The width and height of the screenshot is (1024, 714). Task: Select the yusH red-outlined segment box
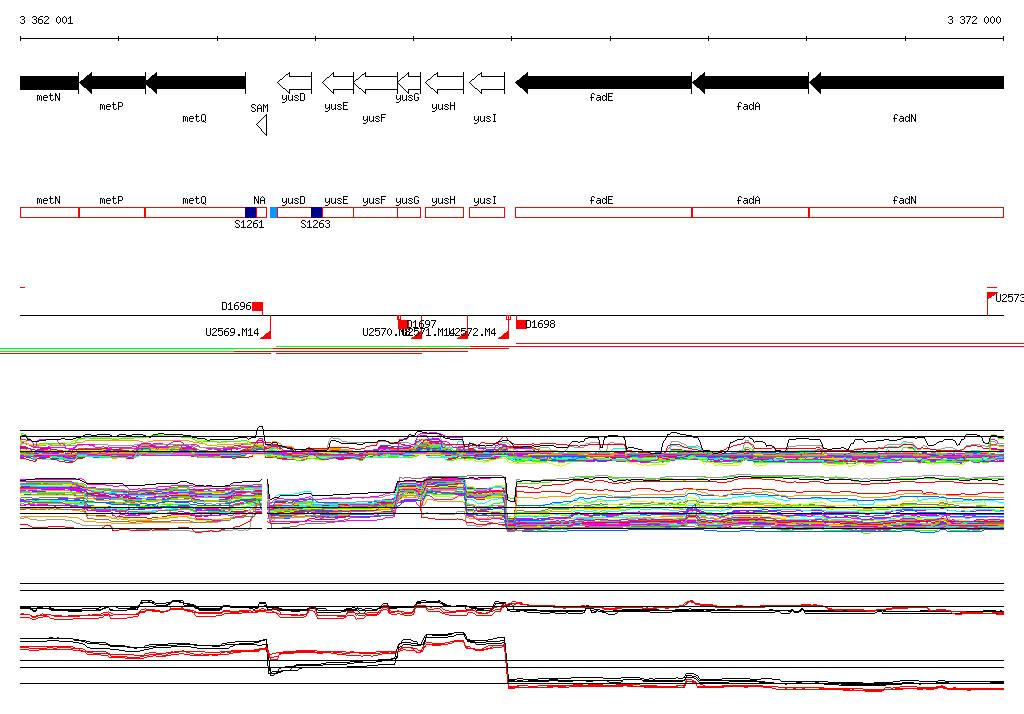(444, 212)
